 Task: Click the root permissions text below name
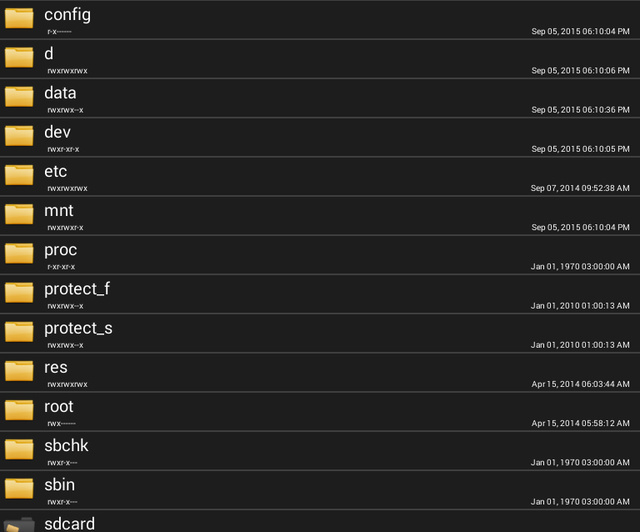point(61,423)
